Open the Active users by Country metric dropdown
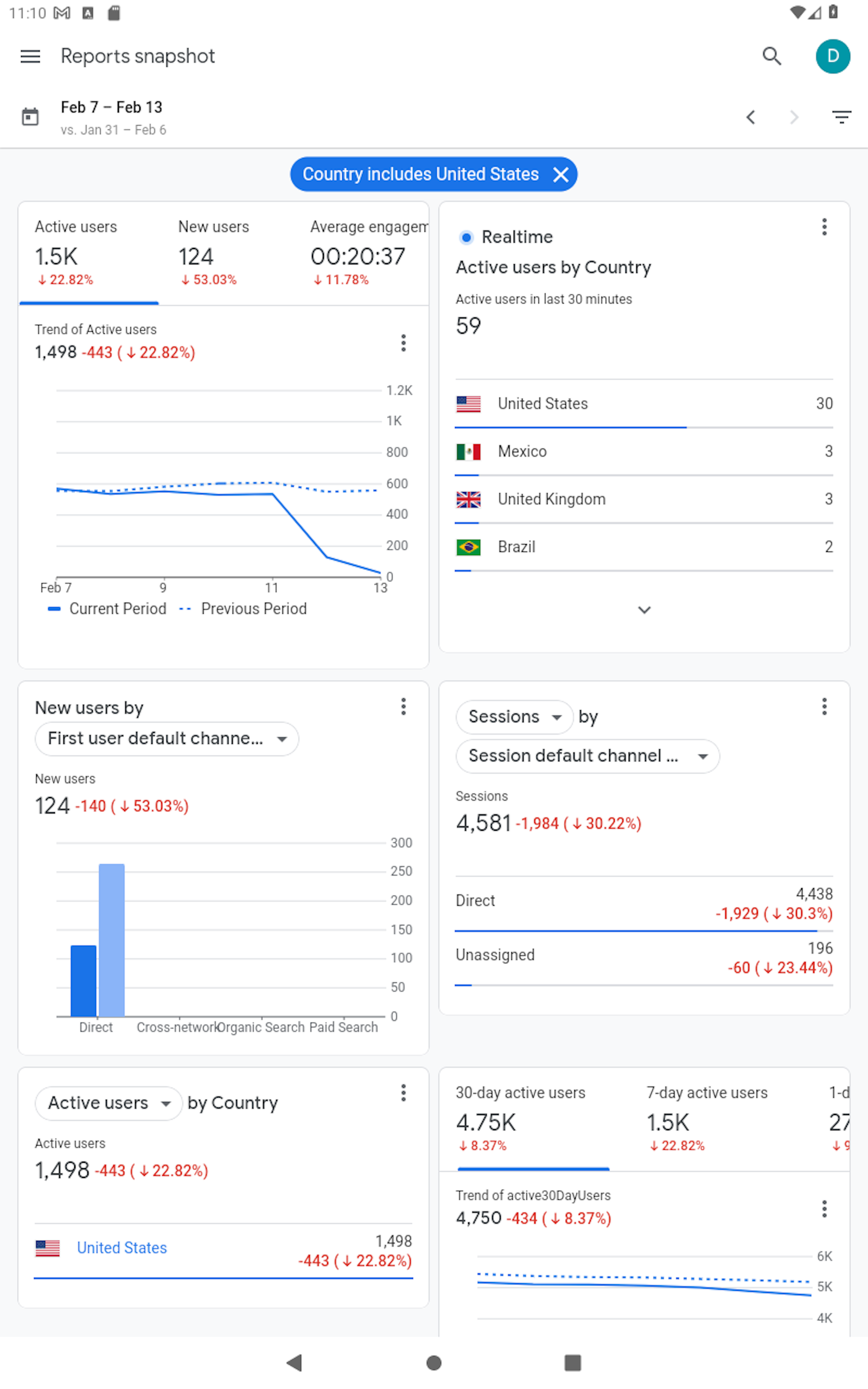Image resolution: width=868 pixels, height=1389 pixels. tap(108, 1103)
